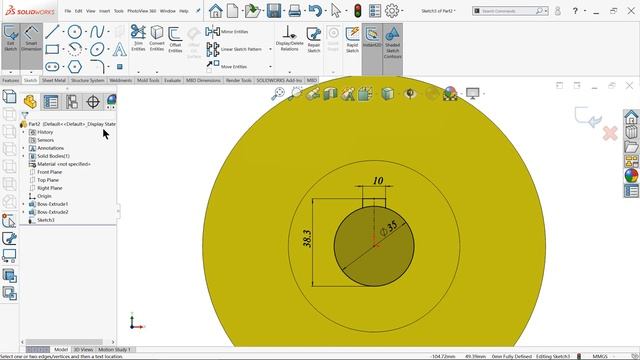Switch to the Features tab

point(11,80)
